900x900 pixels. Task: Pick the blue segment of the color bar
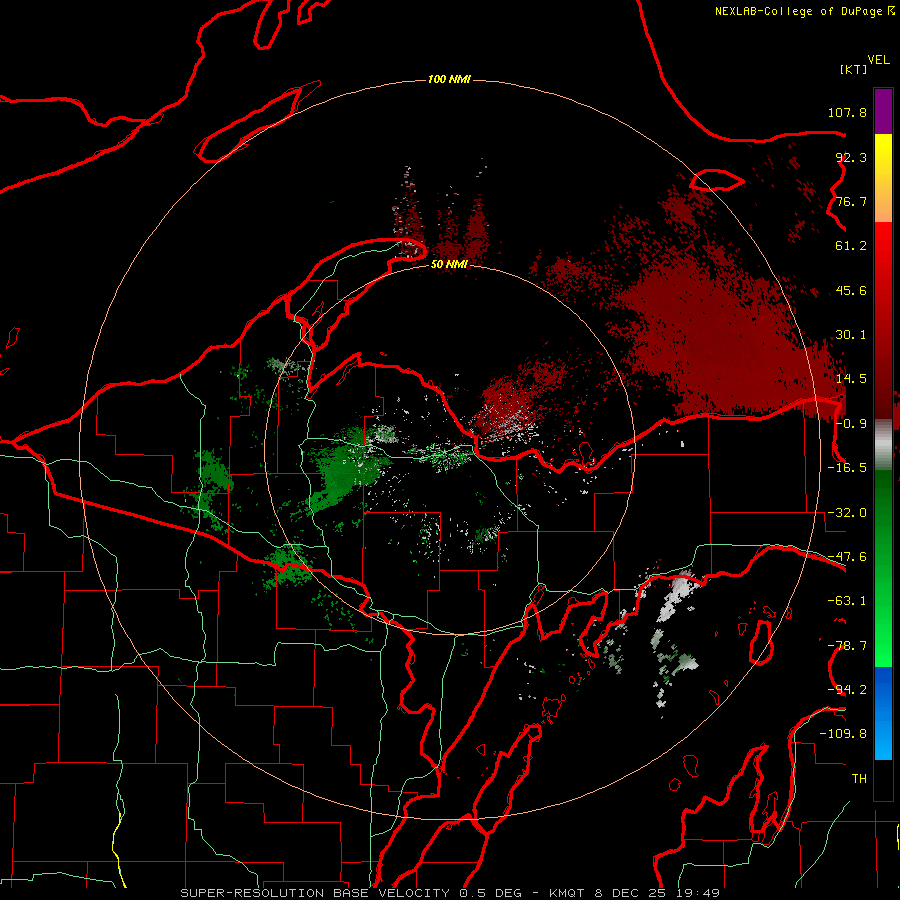point(883,713)
